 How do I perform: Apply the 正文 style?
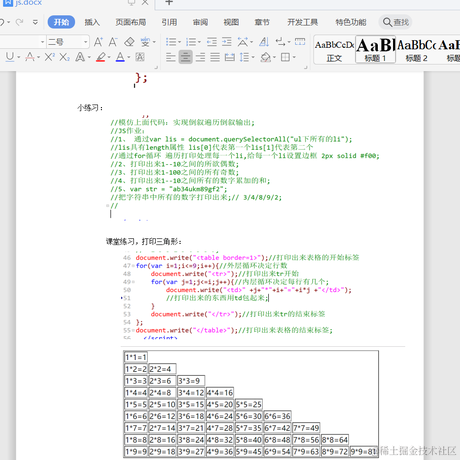334,50
